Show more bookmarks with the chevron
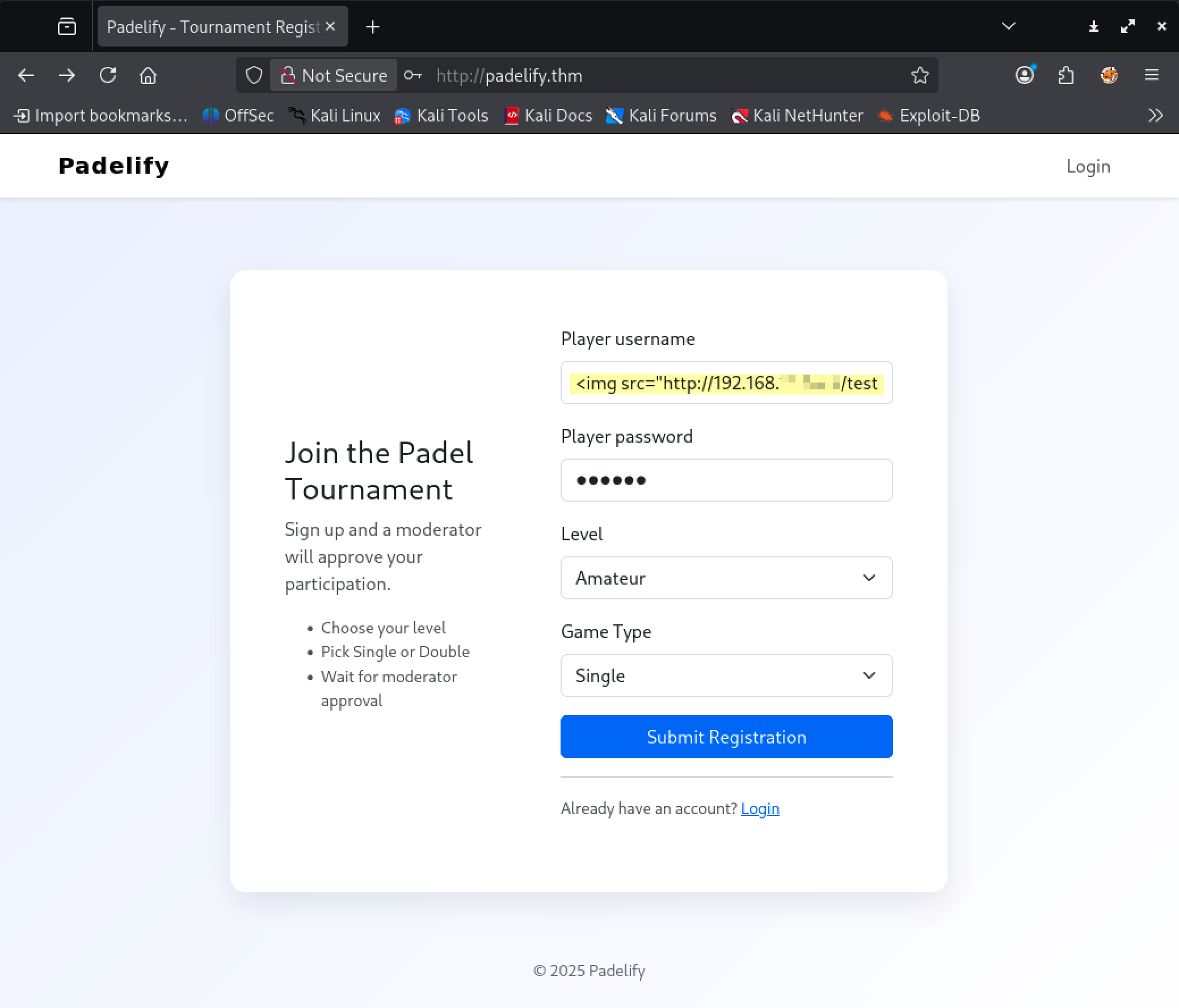 1155,116
